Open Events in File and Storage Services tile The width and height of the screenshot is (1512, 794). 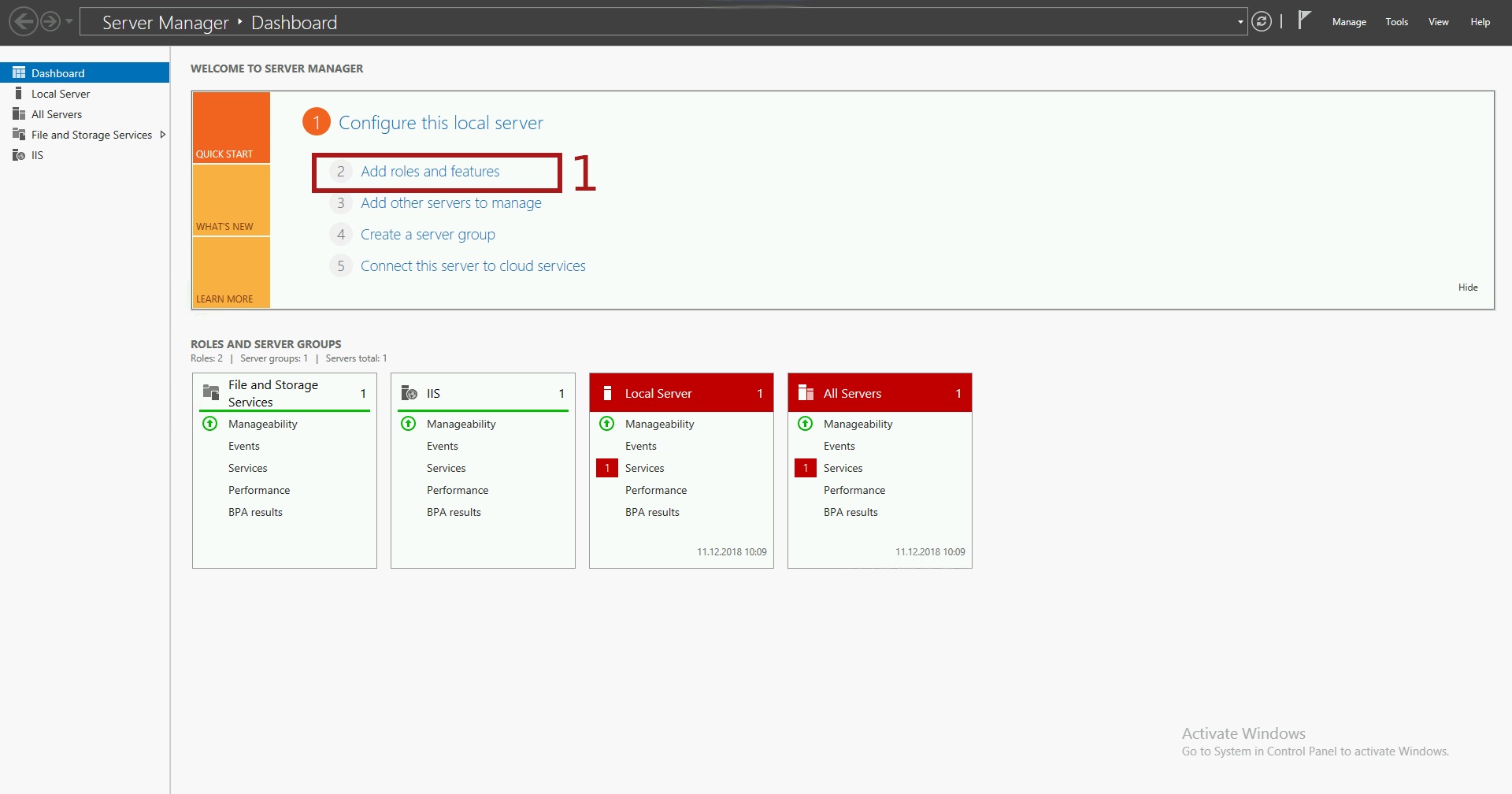point(244,446)
